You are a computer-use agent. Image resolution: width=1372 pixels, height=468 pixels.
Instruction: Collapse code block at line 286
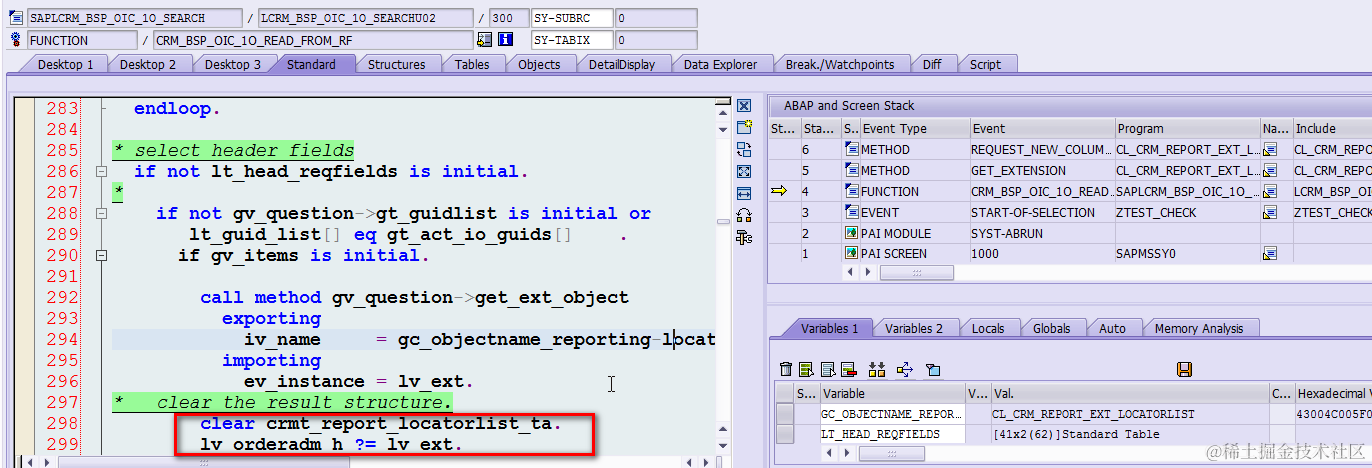[101, 171]
